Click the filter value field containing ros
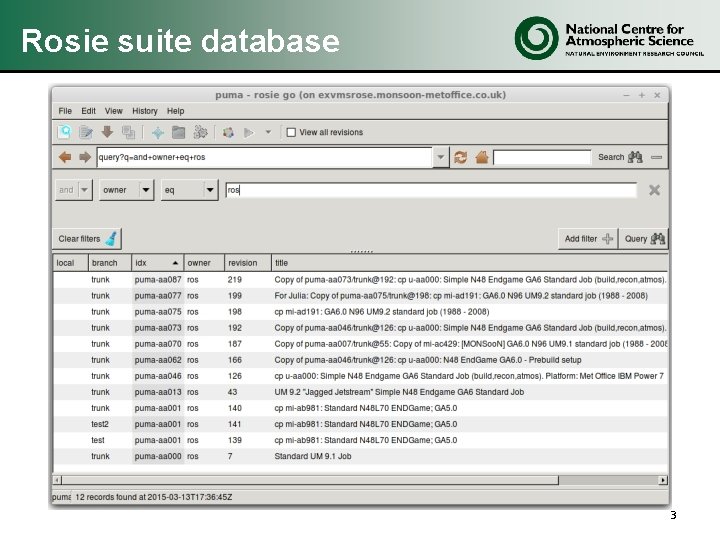 (431, 190)
